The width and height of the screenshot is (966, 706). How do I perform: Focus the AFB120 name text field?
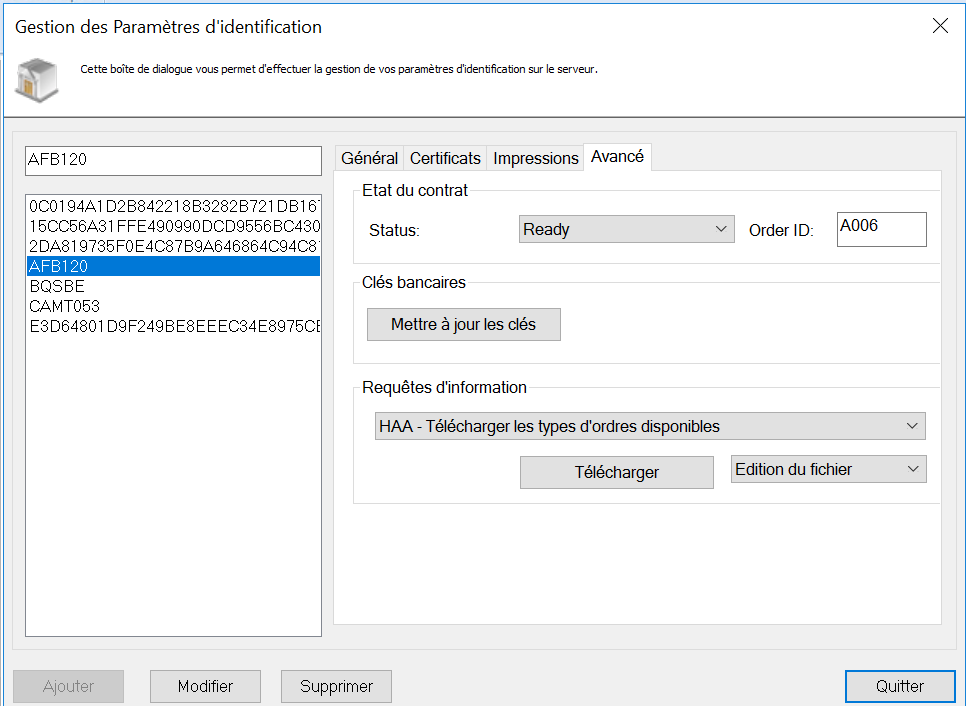(173, 159)
